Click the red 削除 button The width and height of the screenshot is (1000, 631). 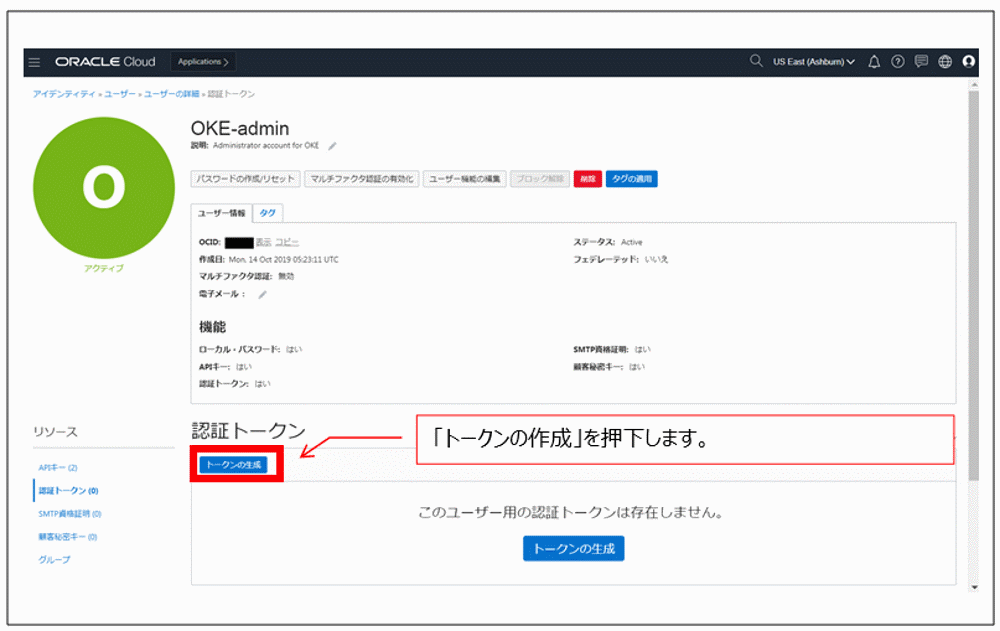[587, 179]
